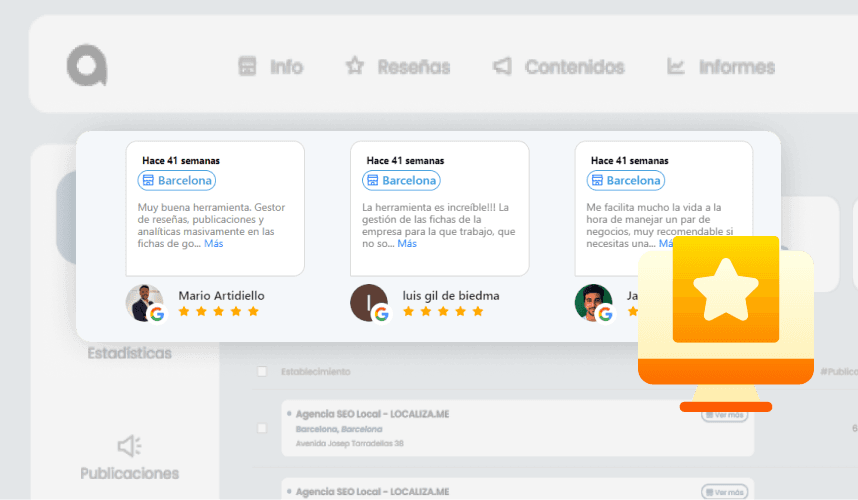The image size is (858, 500).
Task: Click the Establecimiento column header
Action: coord(316,371)
